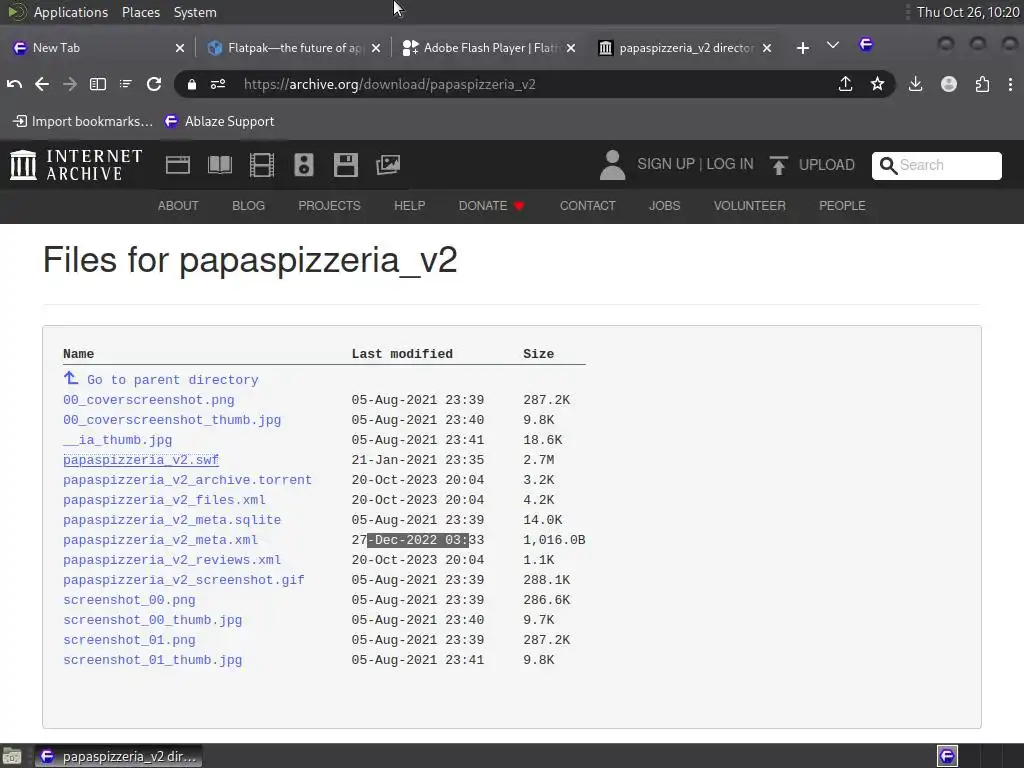1024x768 pixels.
Task: Open the Places menu
Action: (141, 12)
